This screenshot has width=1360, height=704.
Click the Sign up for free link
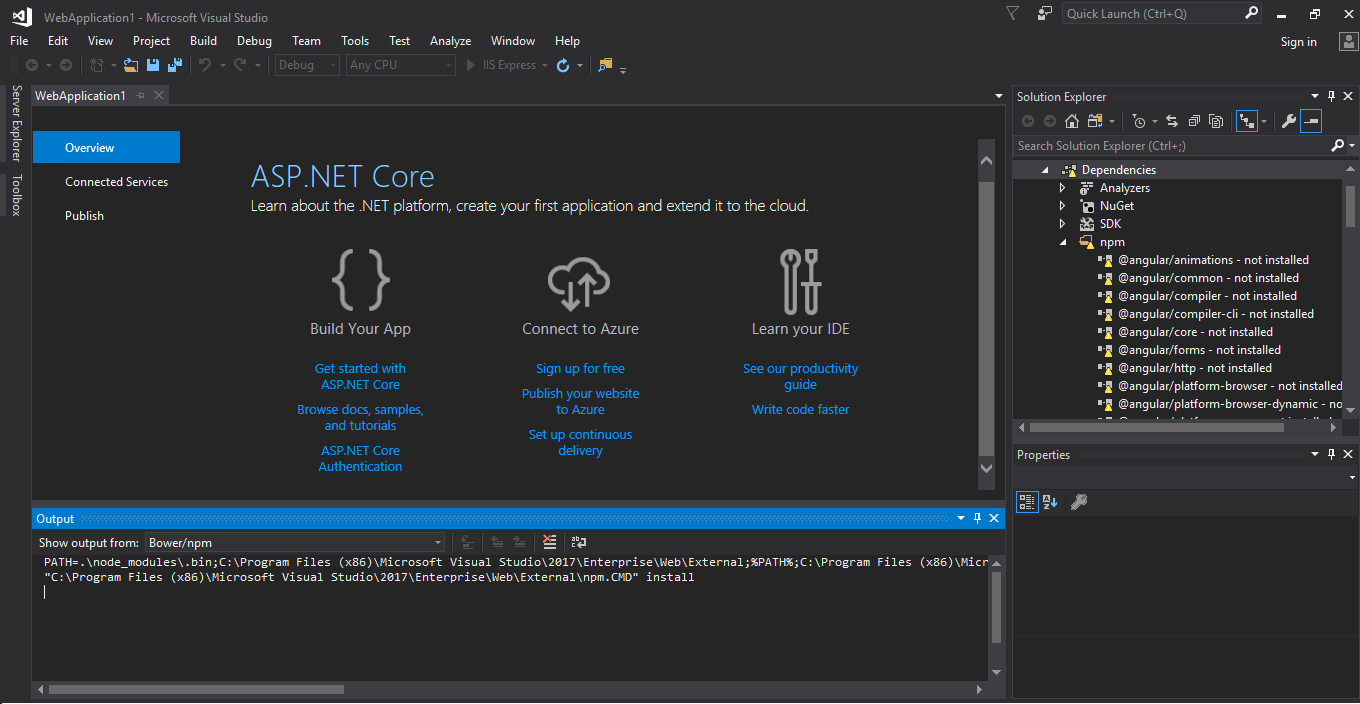click(580, 369)
